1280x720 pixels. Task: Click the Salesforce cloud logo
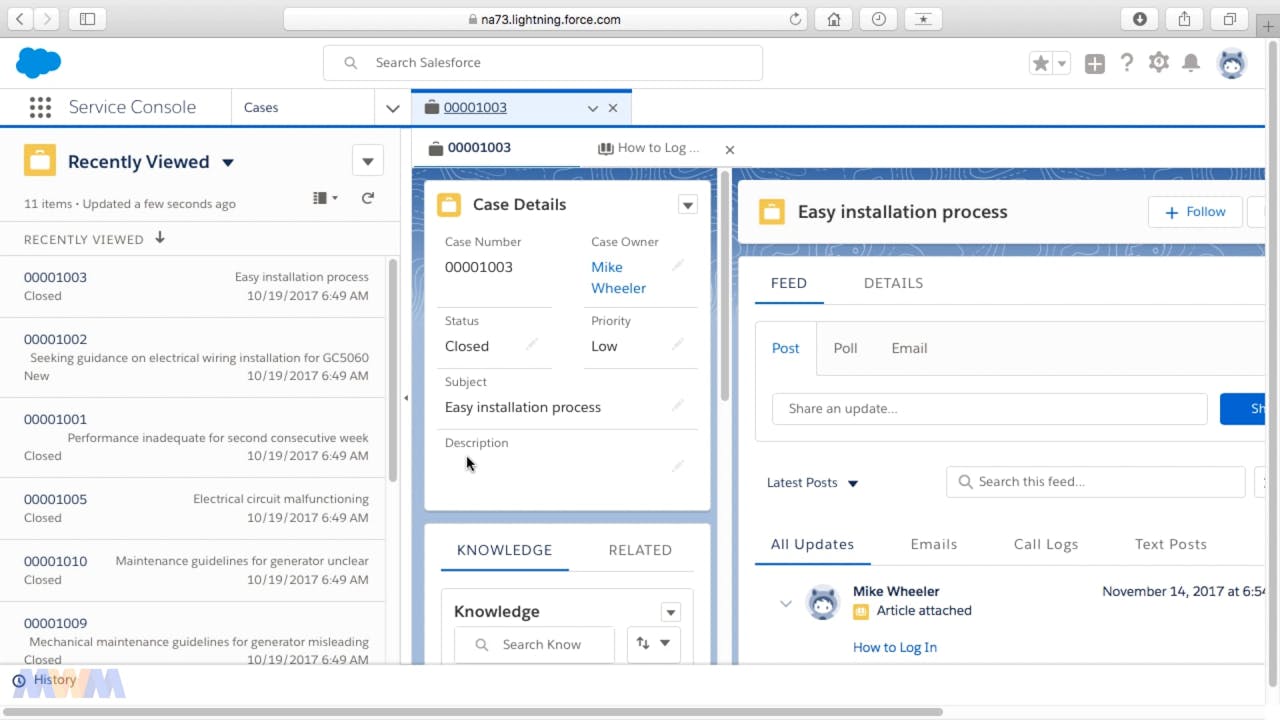pyautogui.click(x=38, y=63)
